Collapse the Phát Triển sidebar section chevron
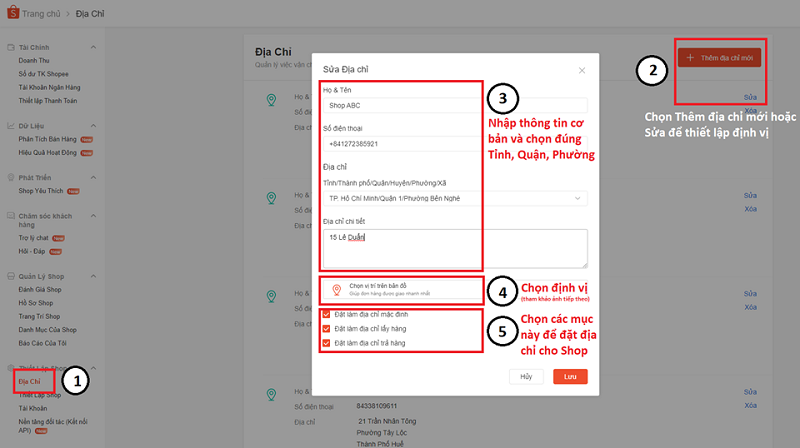 [93, 177]
